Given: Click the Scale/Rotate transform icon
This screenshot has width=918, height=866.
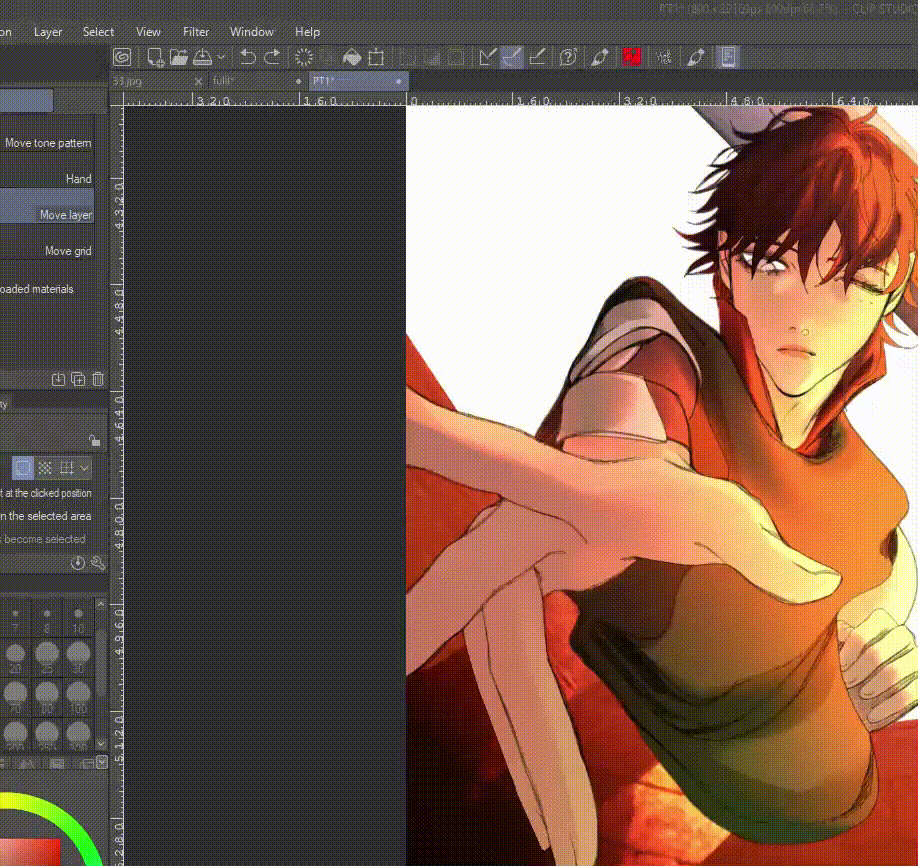Looking at the screenshot, I should click(x=376, y=57).
